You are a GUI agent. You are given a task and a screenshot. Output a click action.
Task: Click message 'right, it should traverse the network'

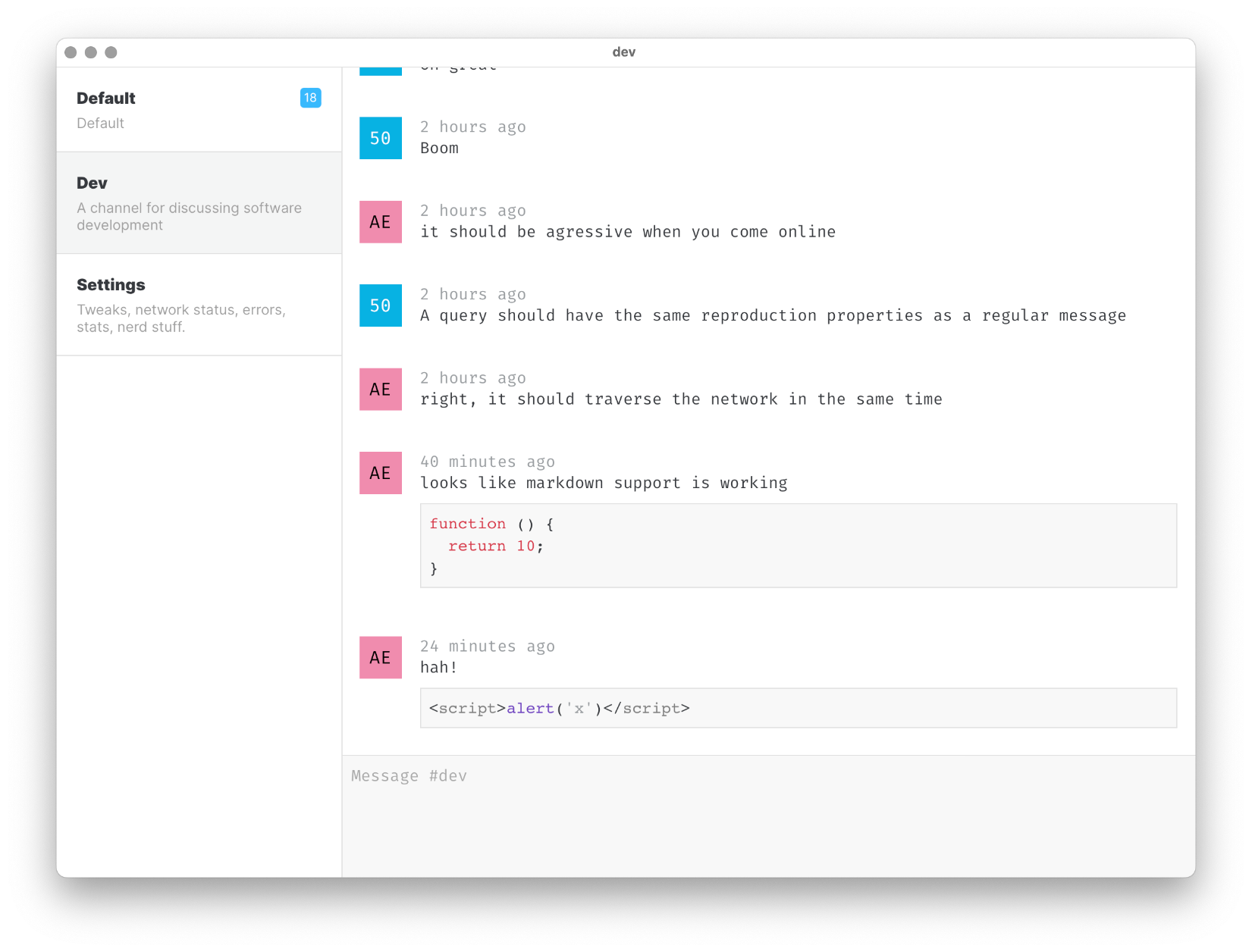681,399
